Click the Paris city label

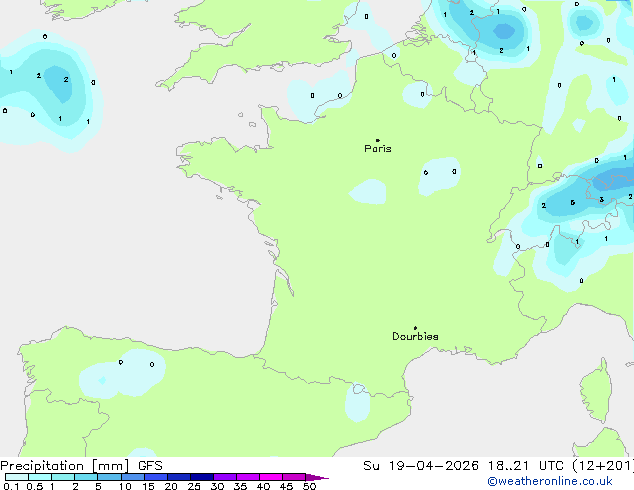coord(378,149)
